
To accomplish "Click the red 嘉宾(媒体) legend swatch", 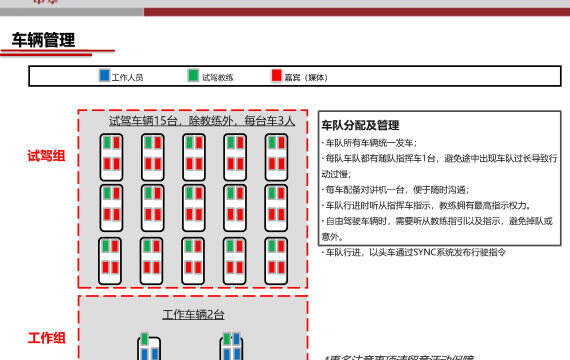I will (277, 76).
